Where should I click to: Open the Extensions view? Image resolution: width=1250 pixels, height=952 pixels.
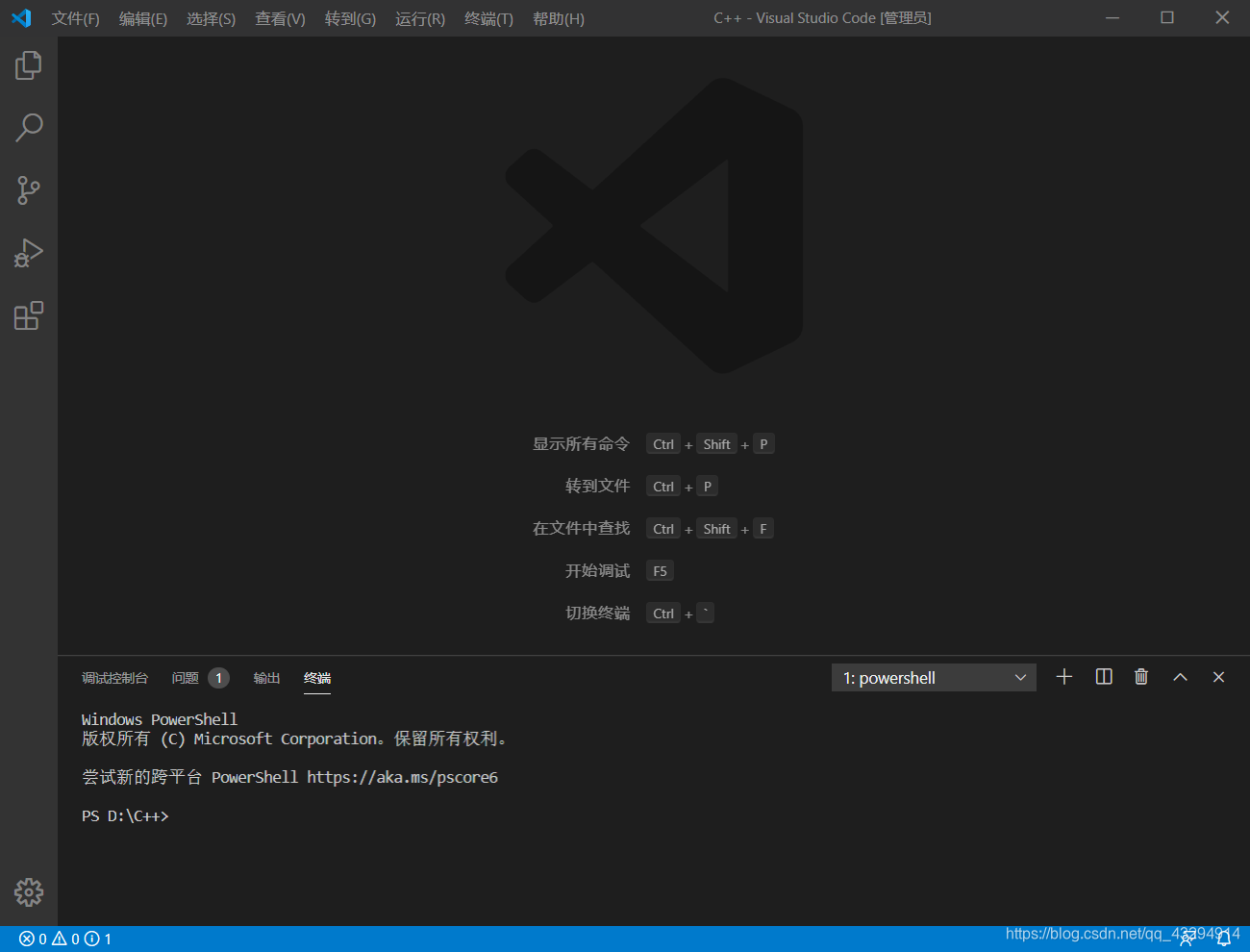coord(29,315)
